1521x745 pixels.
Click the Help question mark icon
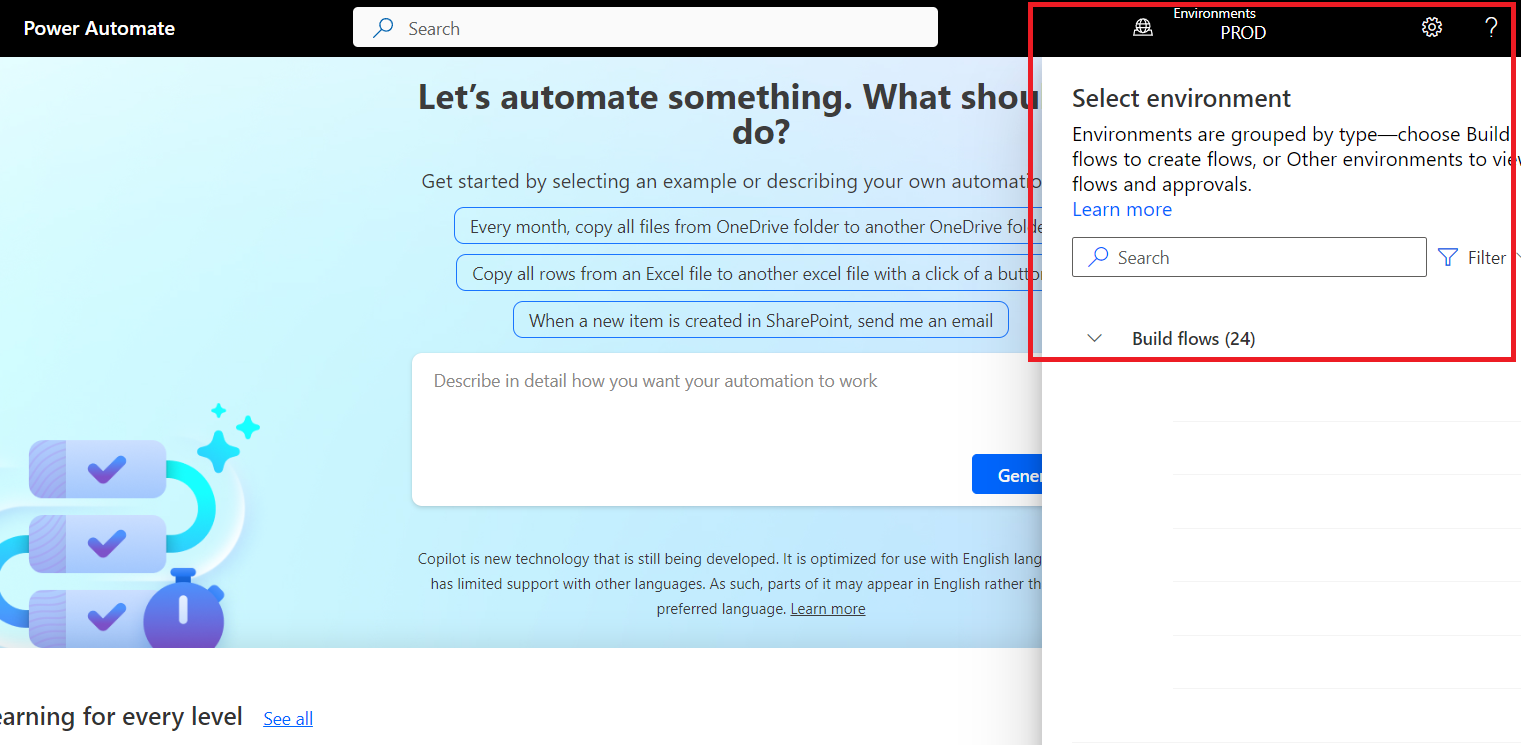1490,27
